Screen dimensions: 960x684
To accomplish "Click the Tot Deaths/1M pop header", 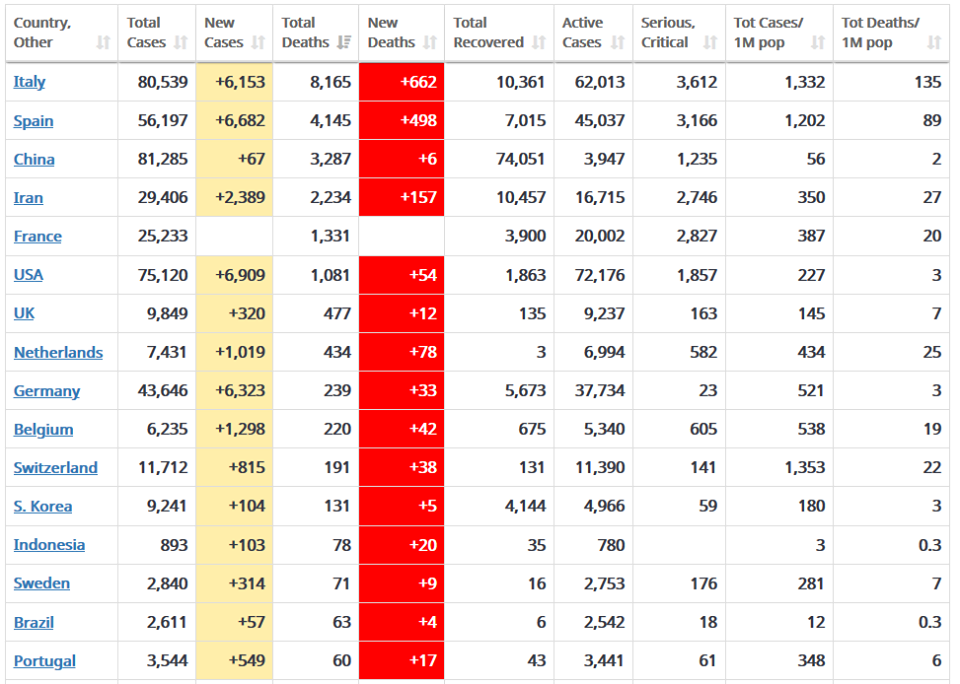I will click(891, 33).
